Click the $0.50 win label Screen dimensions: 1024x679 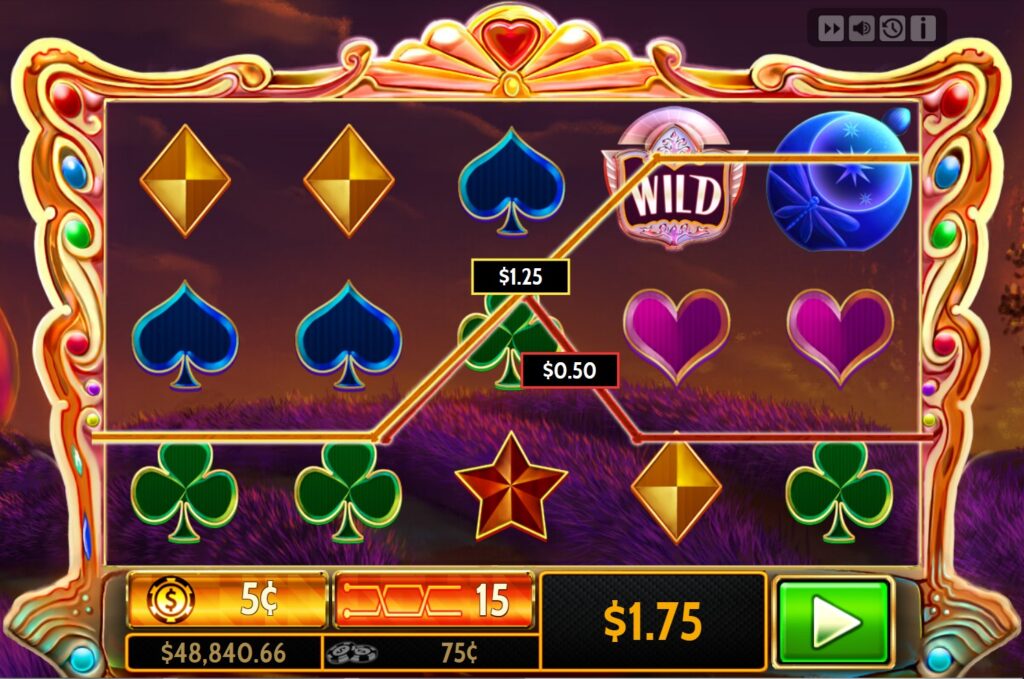[x=569, y=370]
